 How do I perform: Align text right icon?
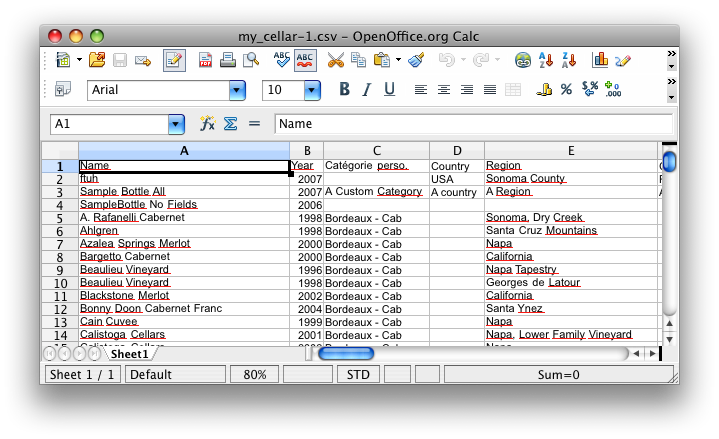[467, 89]
